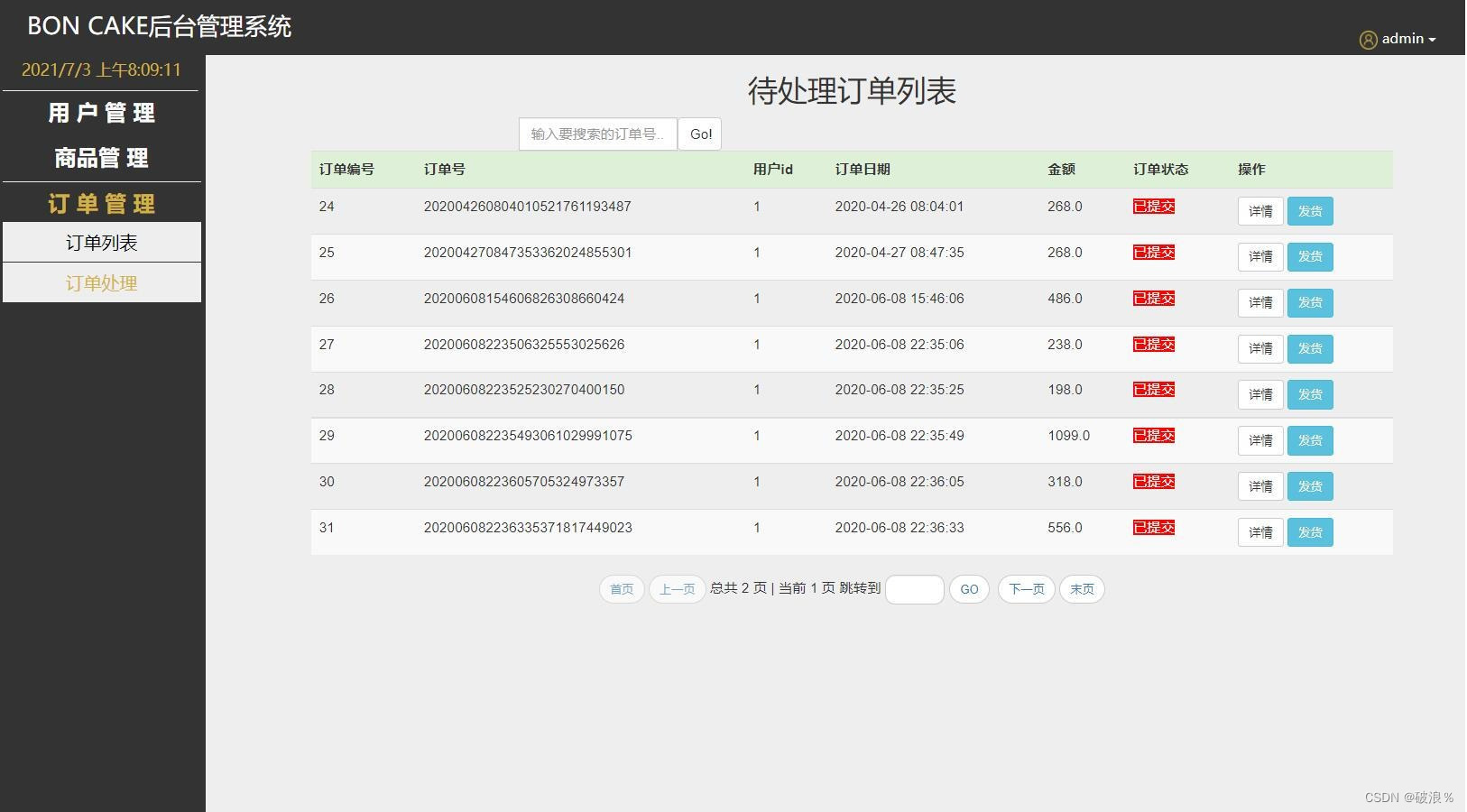1467x812 pixels.
Task: Open the admin account dropdown
Action: (1403, 39)
